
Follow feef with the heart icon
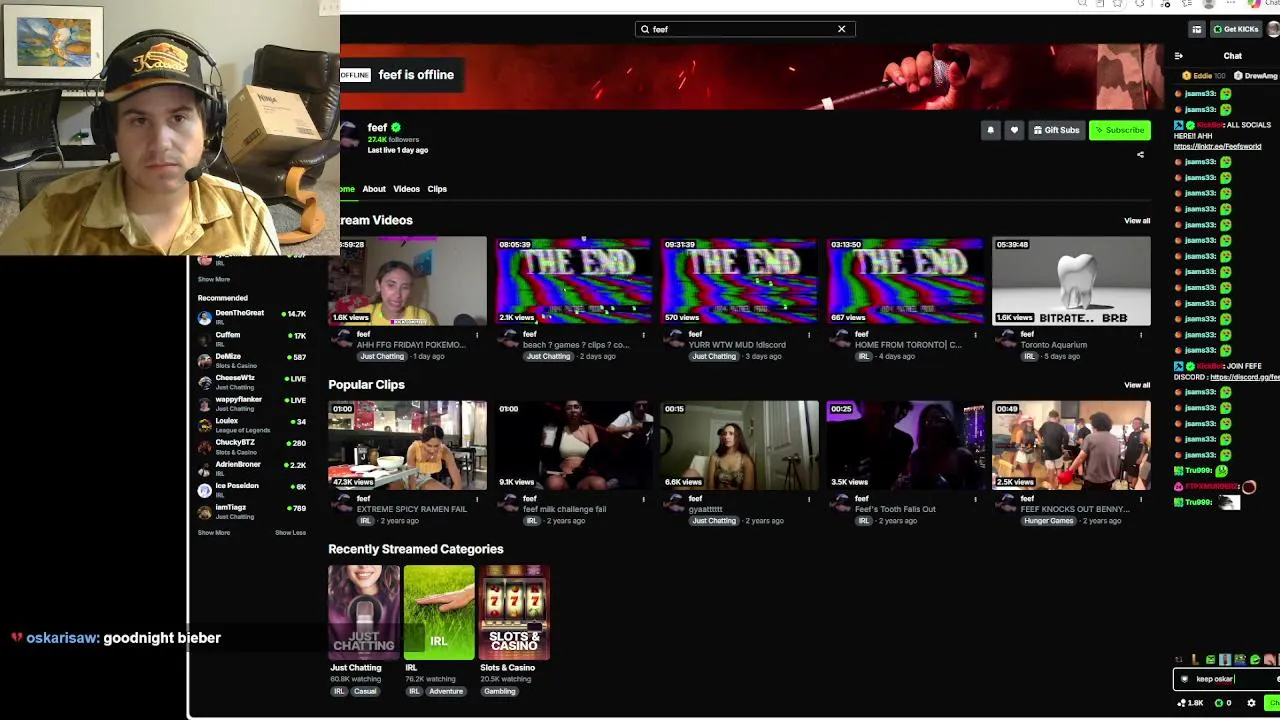click(x=1014, y=130)
